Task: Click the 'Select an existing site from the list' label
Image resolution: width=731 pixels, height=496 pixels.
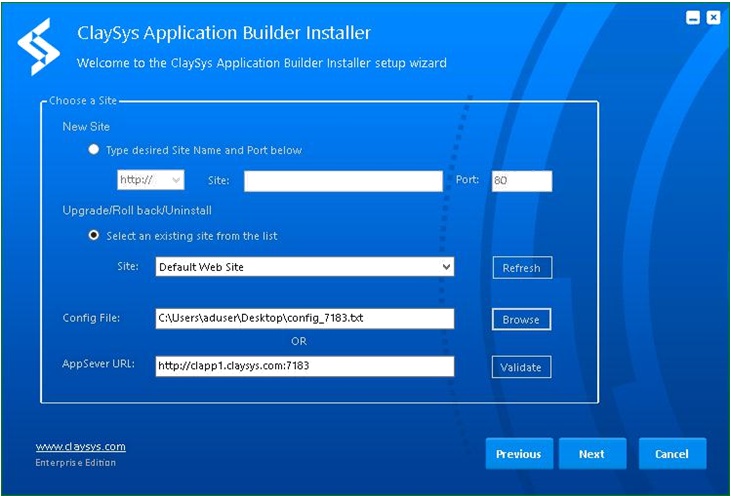Action: [192, 236]
